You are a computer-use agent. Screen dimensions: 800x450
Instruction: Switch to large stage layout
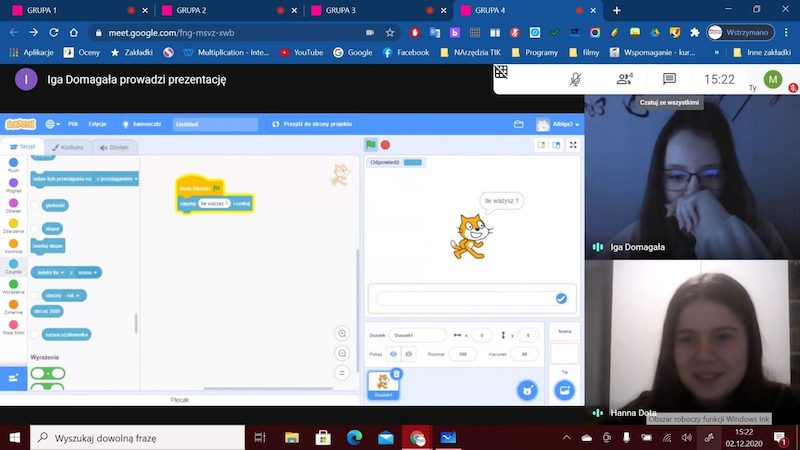pyautogui.click(x=557, y=145)
